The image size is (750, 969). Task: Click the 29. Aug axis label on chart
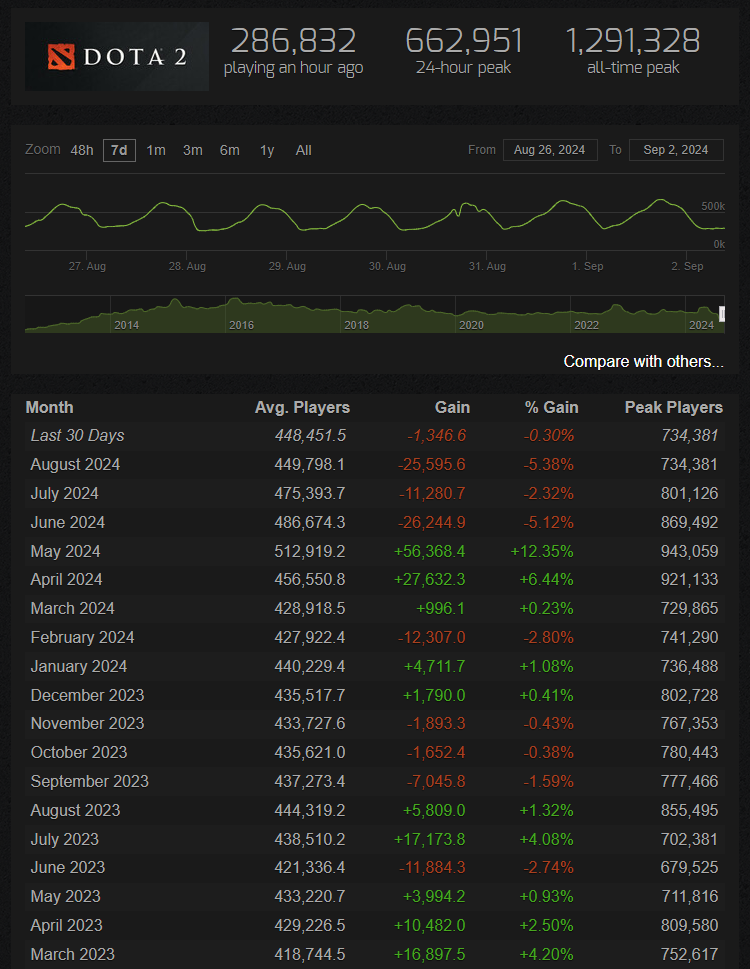coord(287,266)
